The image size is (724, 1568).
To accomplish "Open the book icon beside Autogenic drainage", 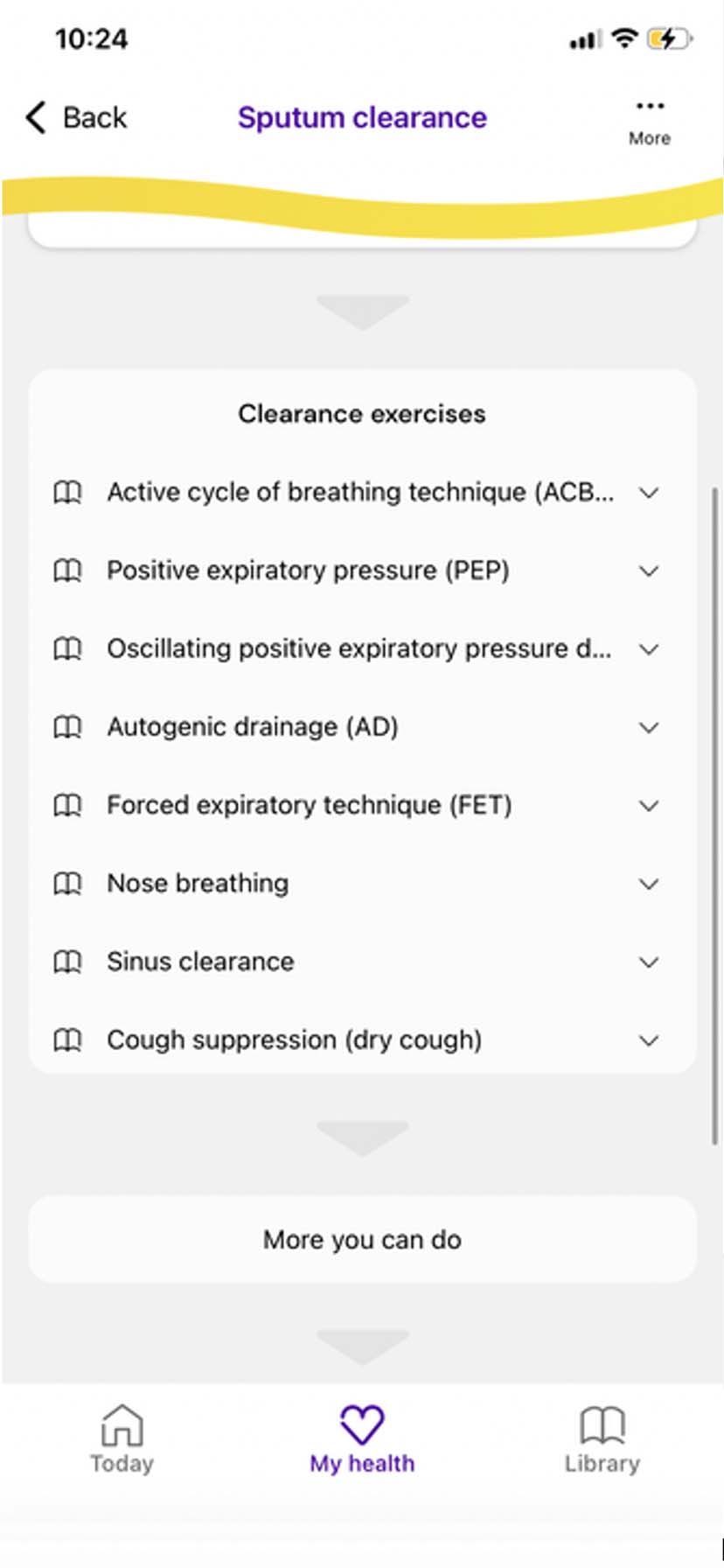I will click(x=67, y=727).
